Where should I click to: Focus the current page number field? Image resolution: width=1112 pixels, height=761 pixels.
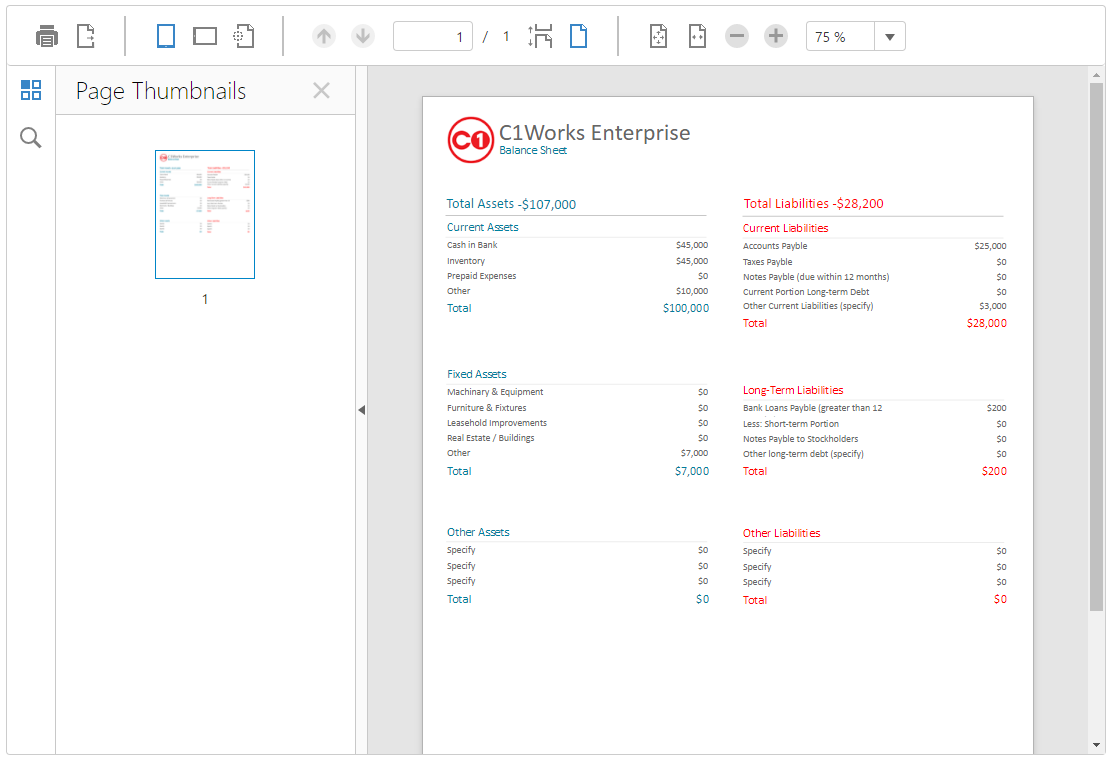click(x=433, y=36)
